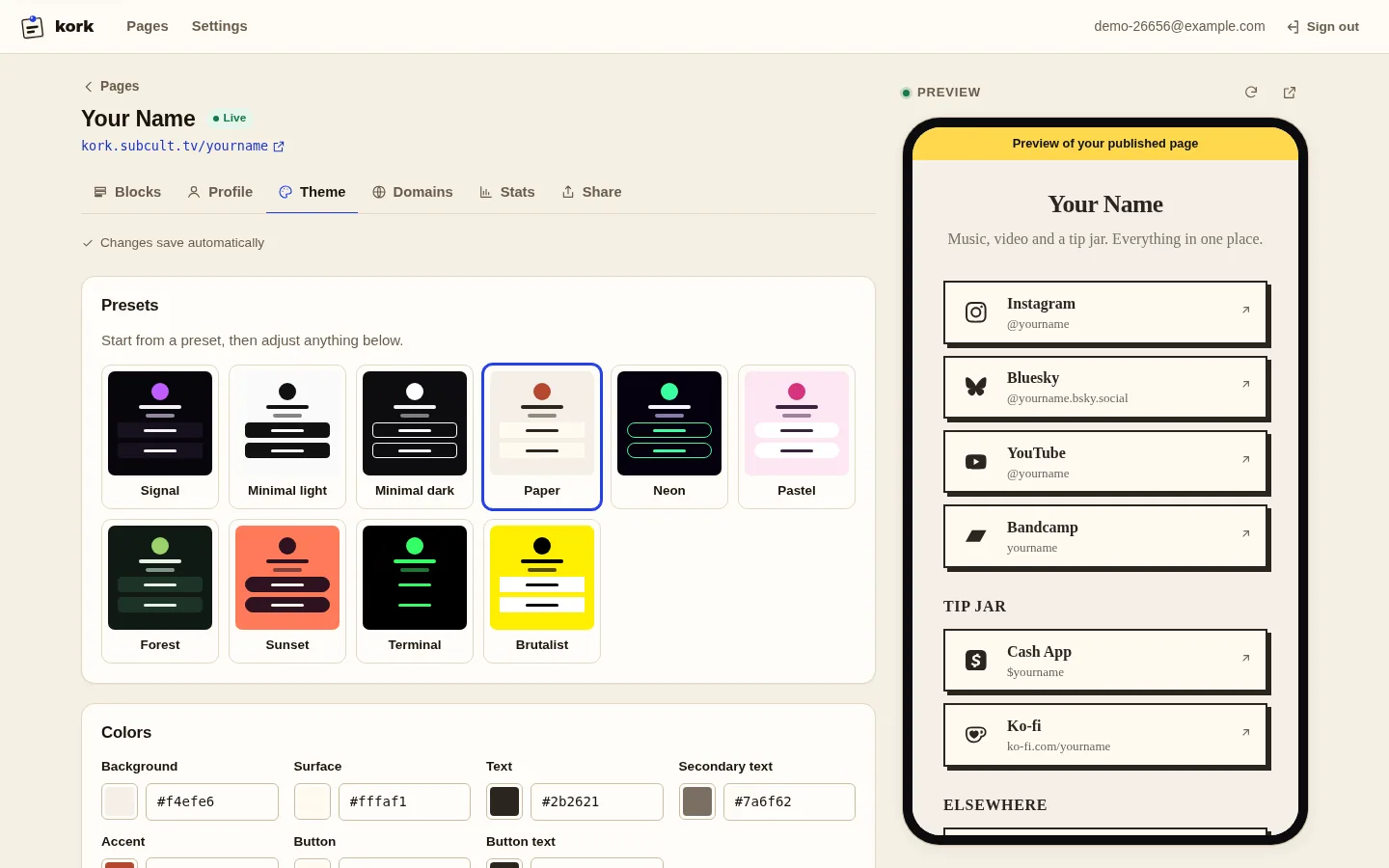The image size is (1389, 868).
Task: Click the kork logo icon
Action: point(33,26)
